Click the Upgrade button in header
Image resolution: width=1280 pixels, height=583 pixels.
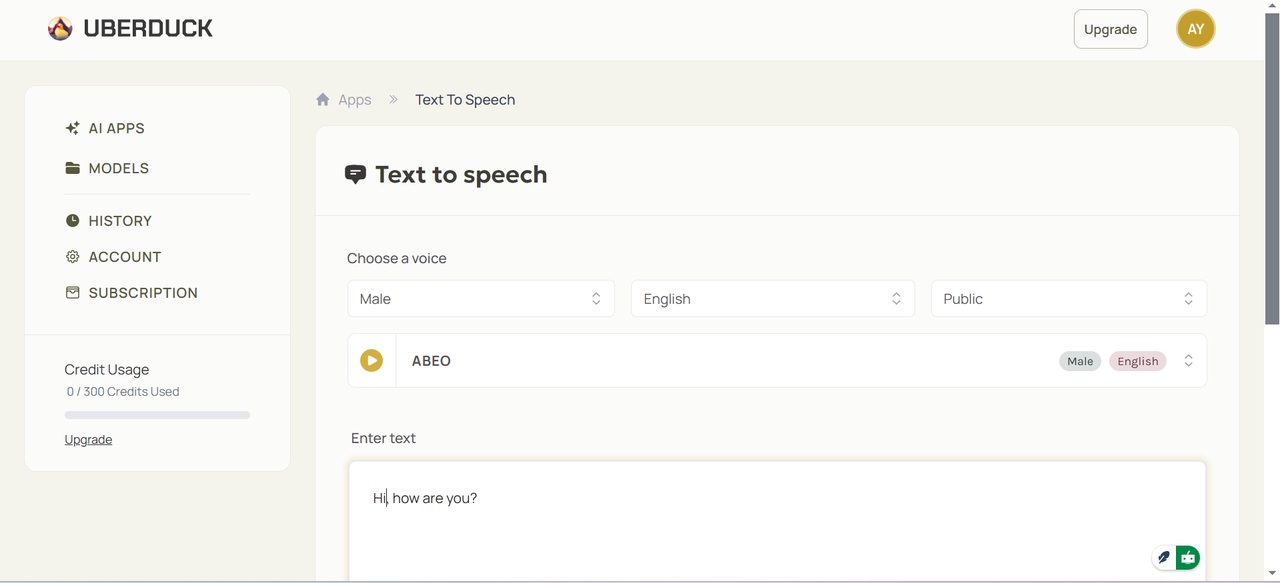(x=1110, y=29)
